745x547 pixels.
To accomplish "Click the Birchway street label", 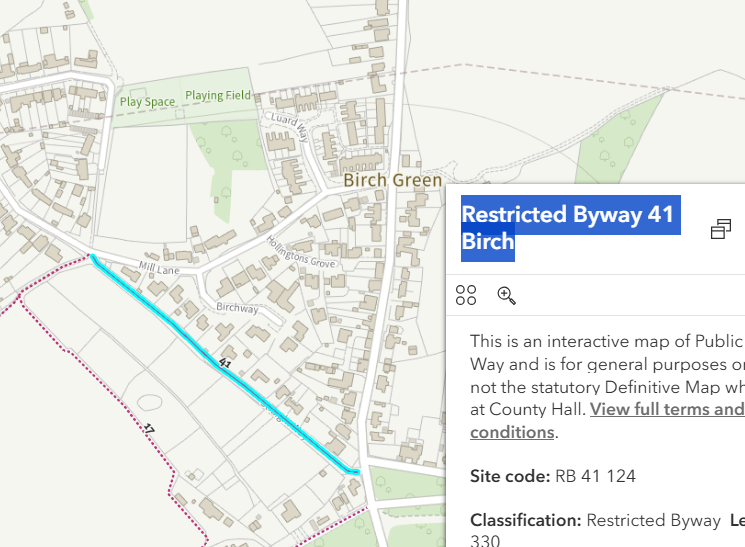I will 237,309.
